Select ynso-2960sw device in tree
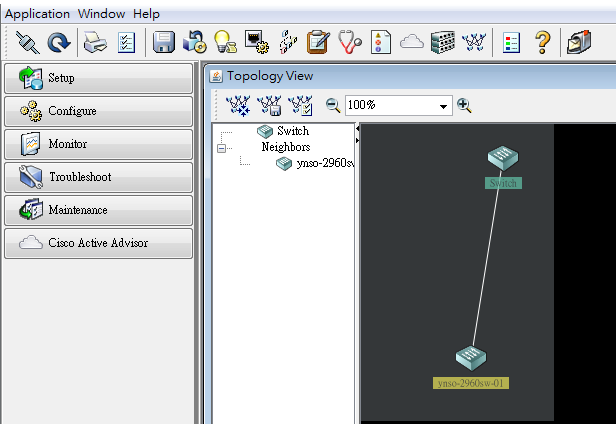 pyautogui.click(x=324, y=163)
